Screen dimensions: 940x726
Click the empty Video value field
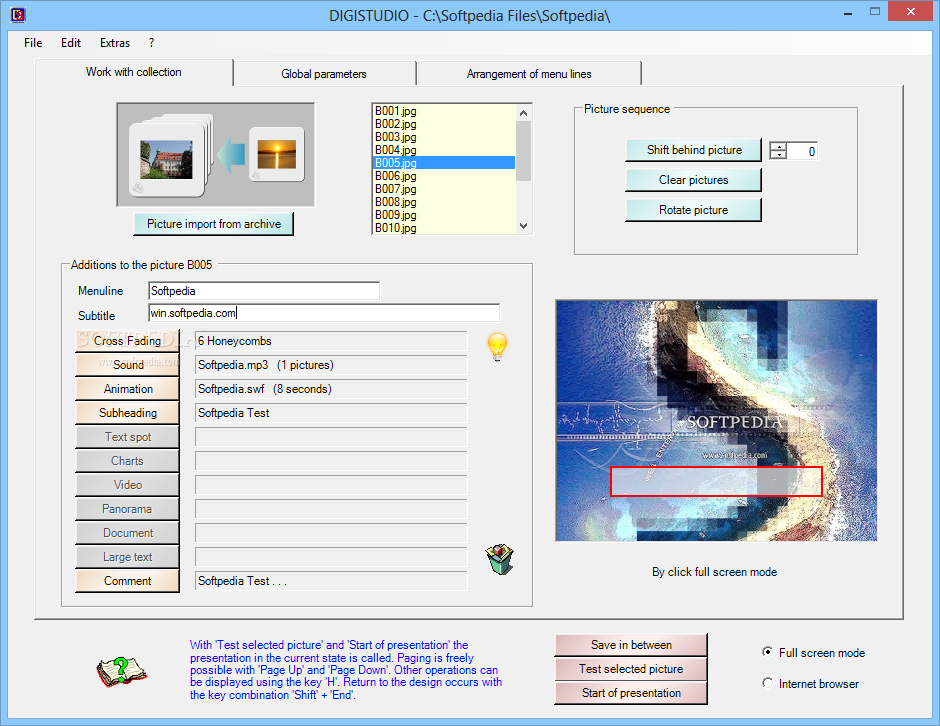tap(331, 484)
